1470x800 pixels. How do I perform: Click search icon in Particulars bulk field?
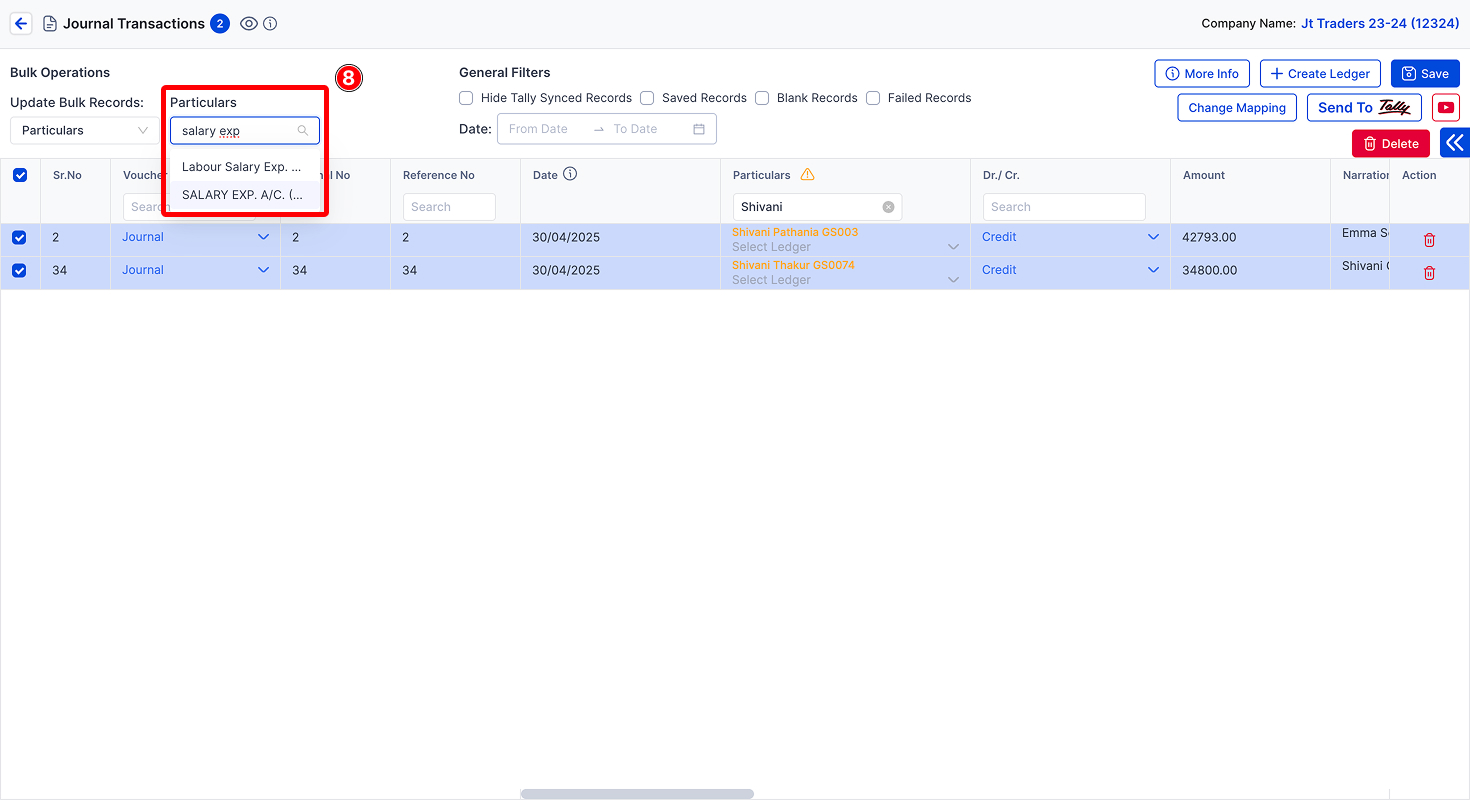303,131
